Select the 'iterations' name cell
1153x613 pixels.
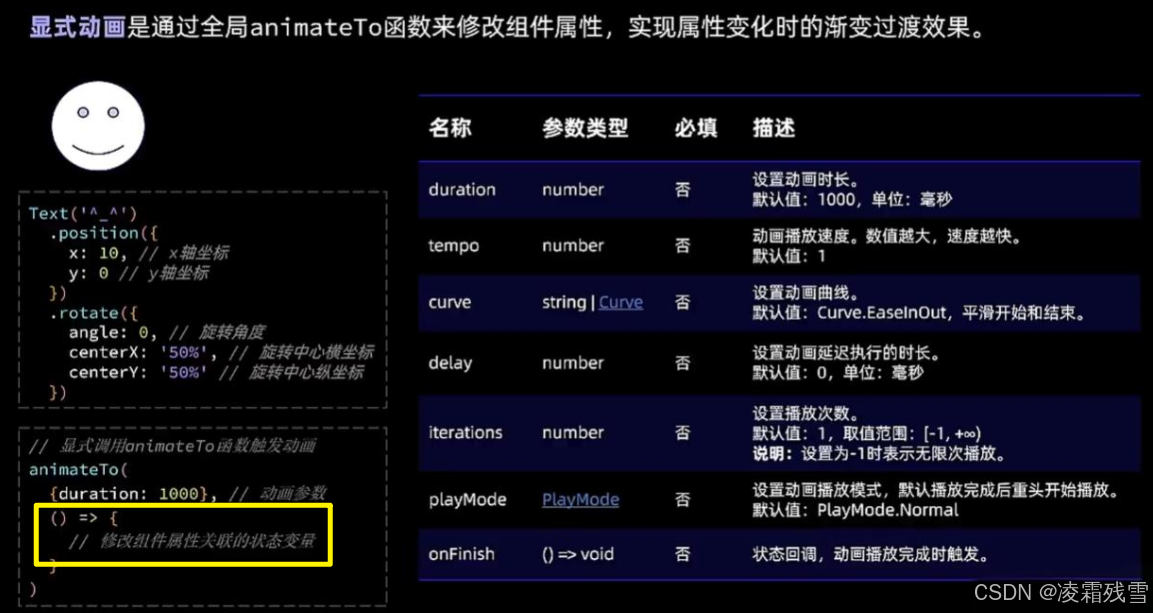pos(465,433)
